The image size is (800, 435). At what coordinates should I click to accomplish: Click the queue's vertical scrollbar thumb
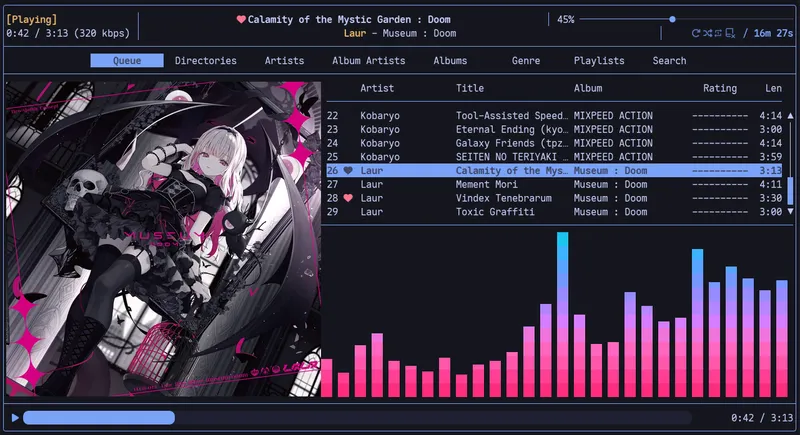point(790,190)
